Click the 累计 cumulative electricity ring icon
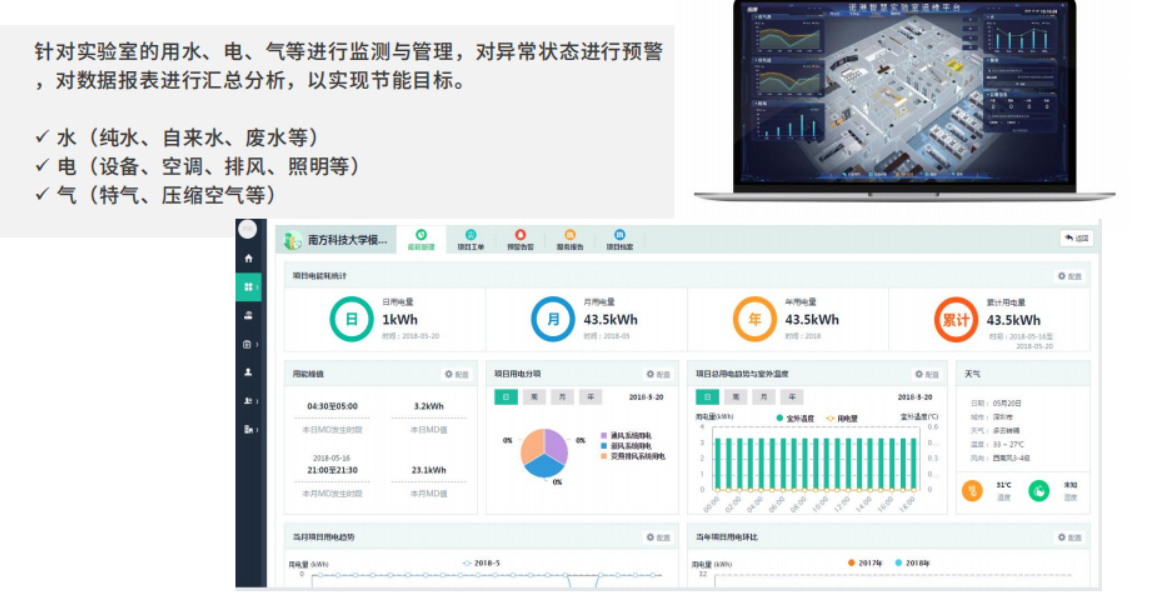 [956, 320]
